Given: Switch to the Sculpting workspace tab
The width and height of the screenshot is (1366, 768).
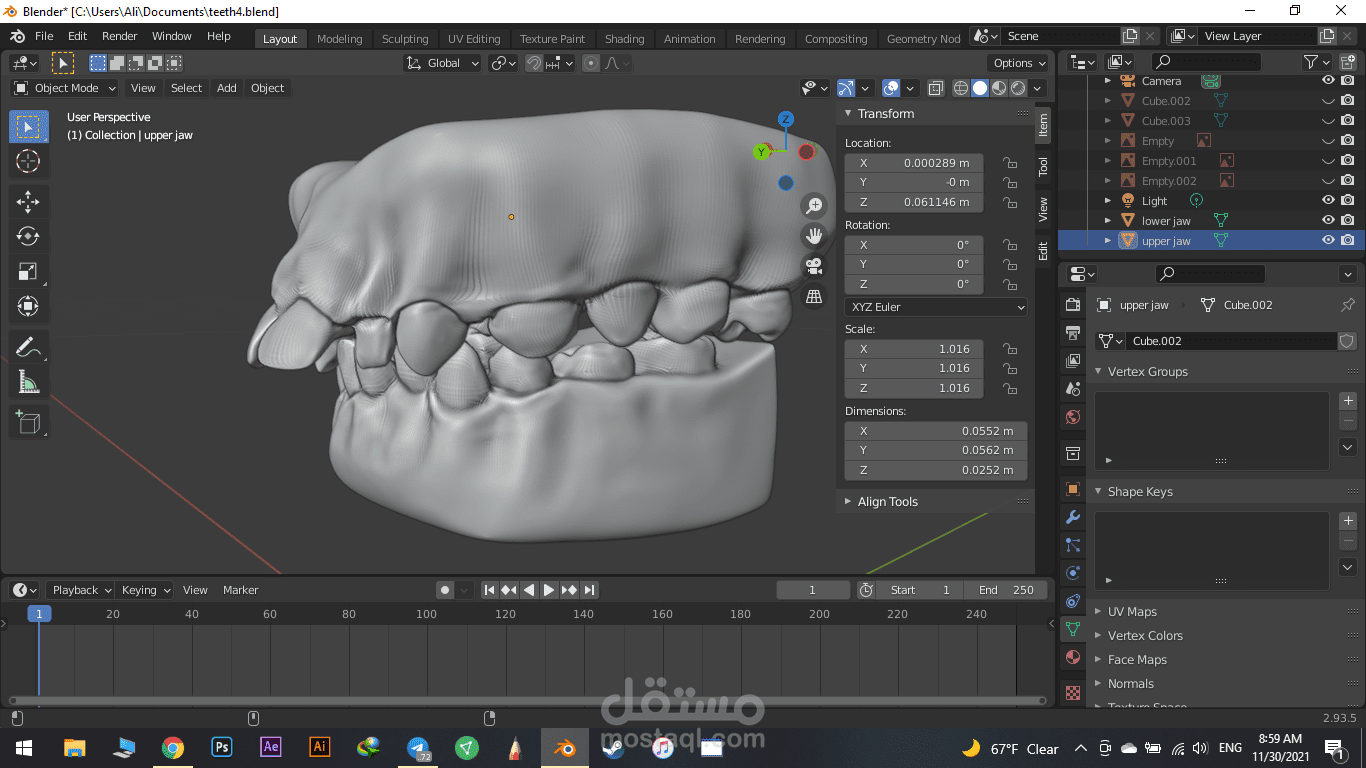Looking at the screenshot, I should click(404, 39).
